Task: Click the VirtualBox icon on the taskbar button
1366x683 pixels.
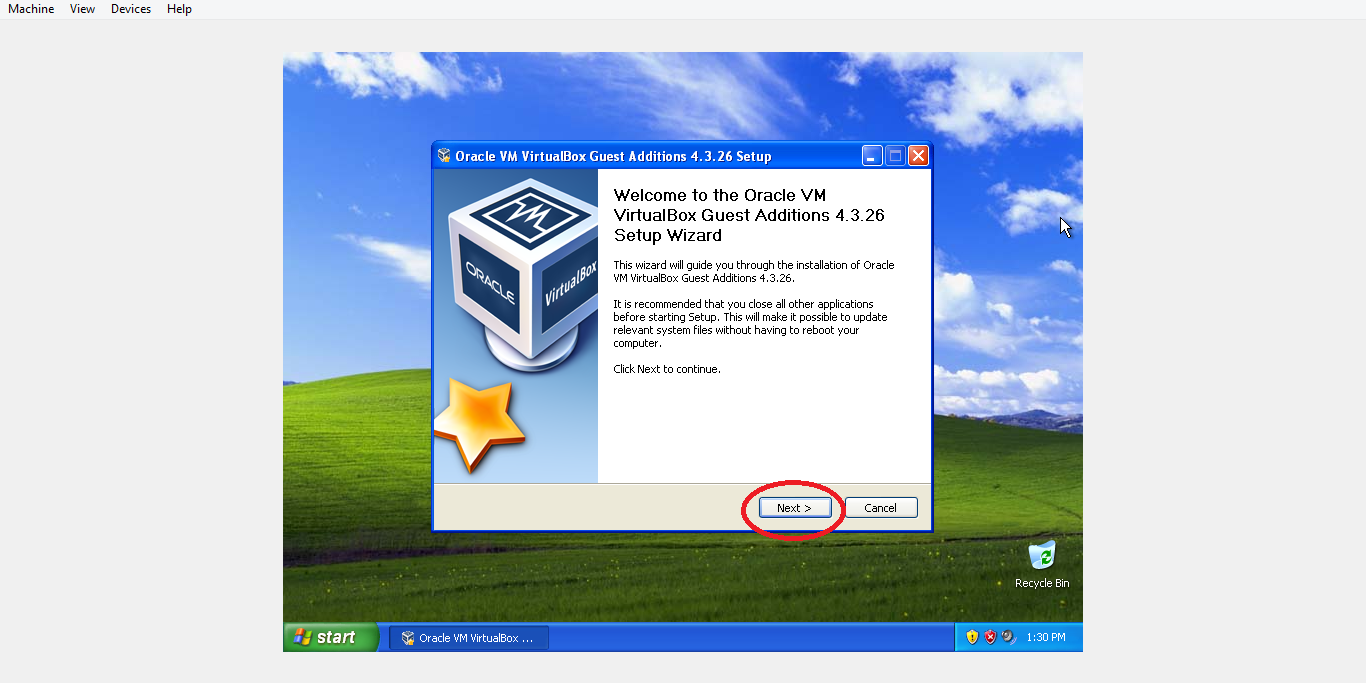Action: coord(406,637)
